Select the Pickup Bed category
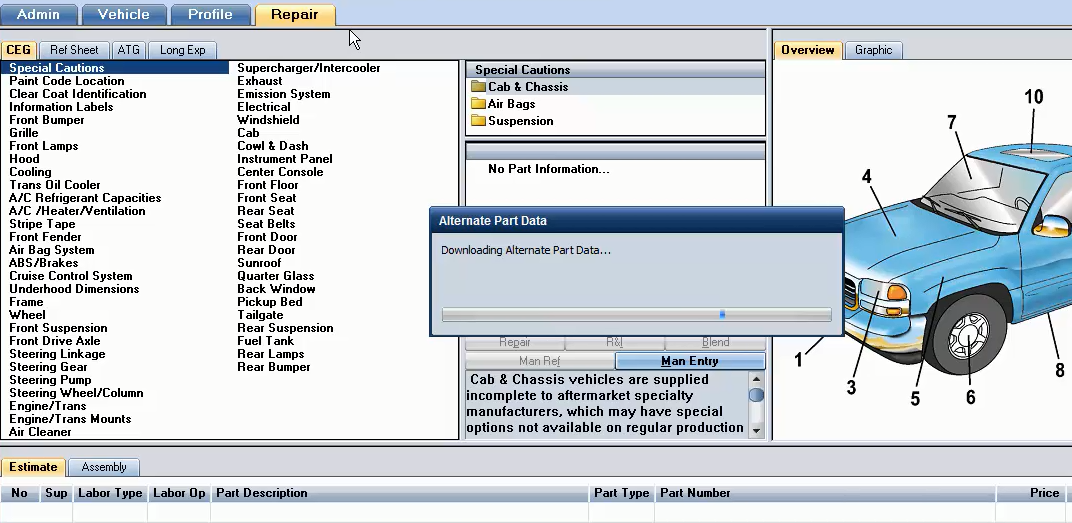 [x=269, y=302]
